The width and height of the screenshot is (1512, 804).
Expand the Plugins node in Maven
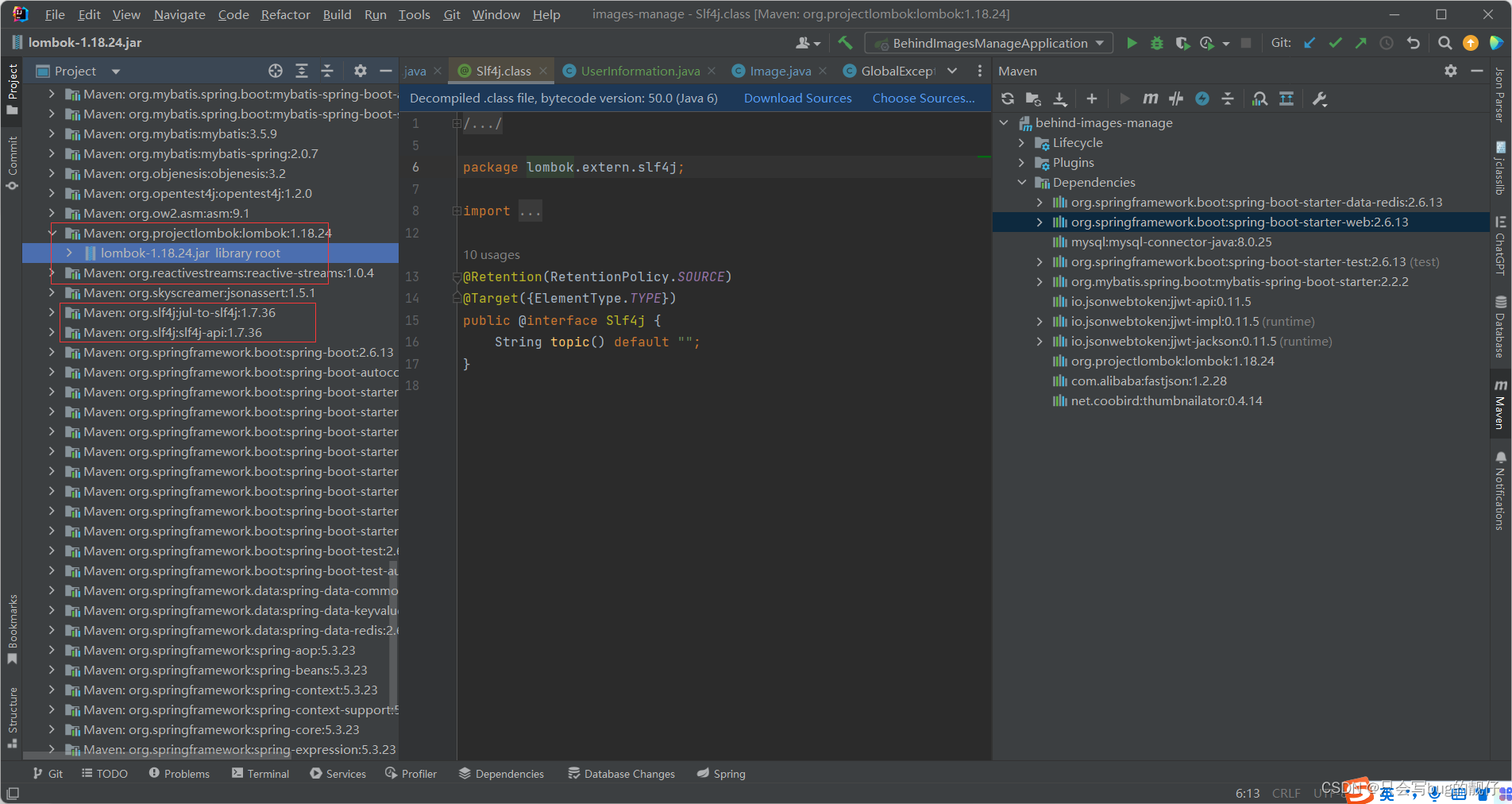(1022, 163)
